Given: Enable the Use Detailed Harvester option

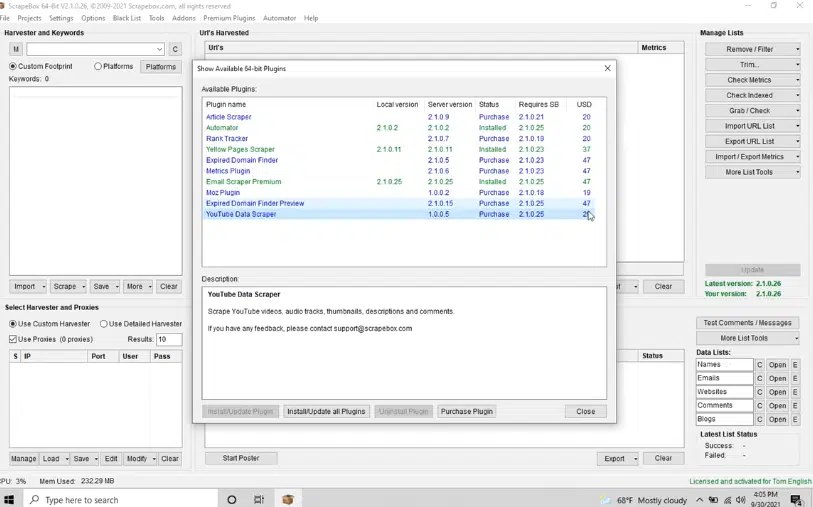Looking at the screenshot, I should click(x=104, y=324).
